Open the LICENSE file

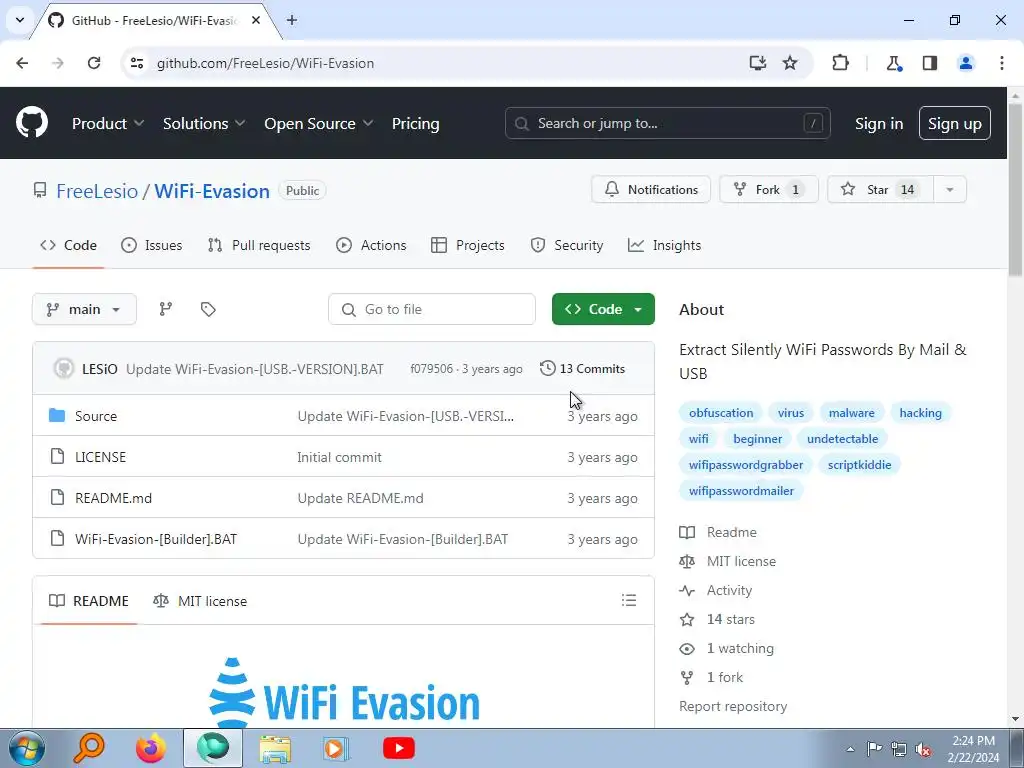[x=100, y=457]
